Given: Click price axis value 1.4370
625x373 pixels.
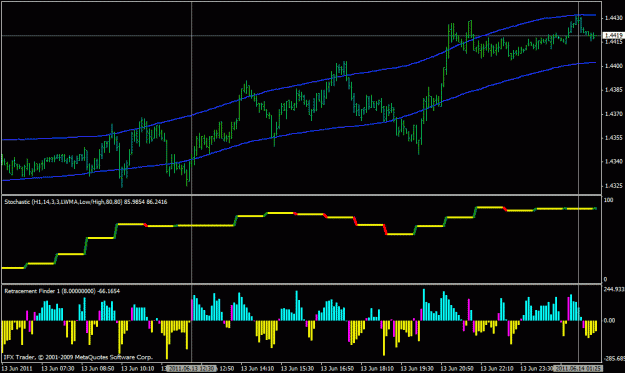Looking at the screenshot, I should pyautogui.click(x=613, y=114).
